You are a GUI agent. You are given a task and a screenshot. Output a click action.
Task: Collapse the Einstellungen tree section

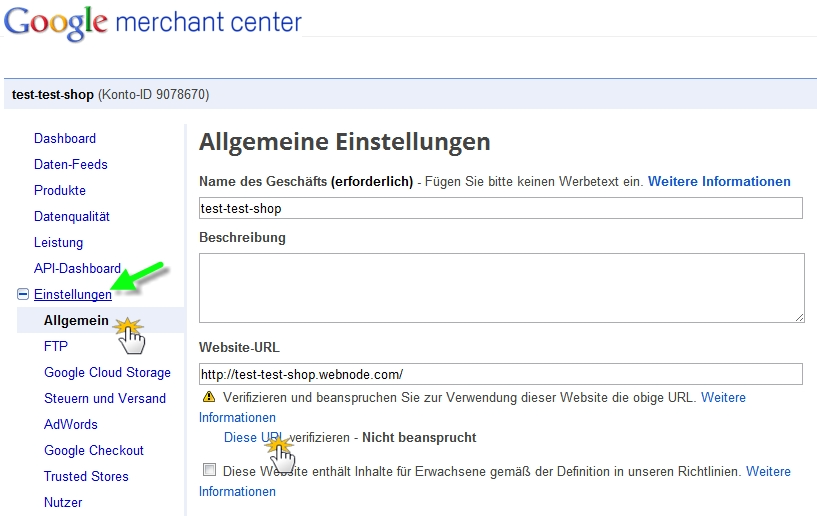click(x=23, y=294)
